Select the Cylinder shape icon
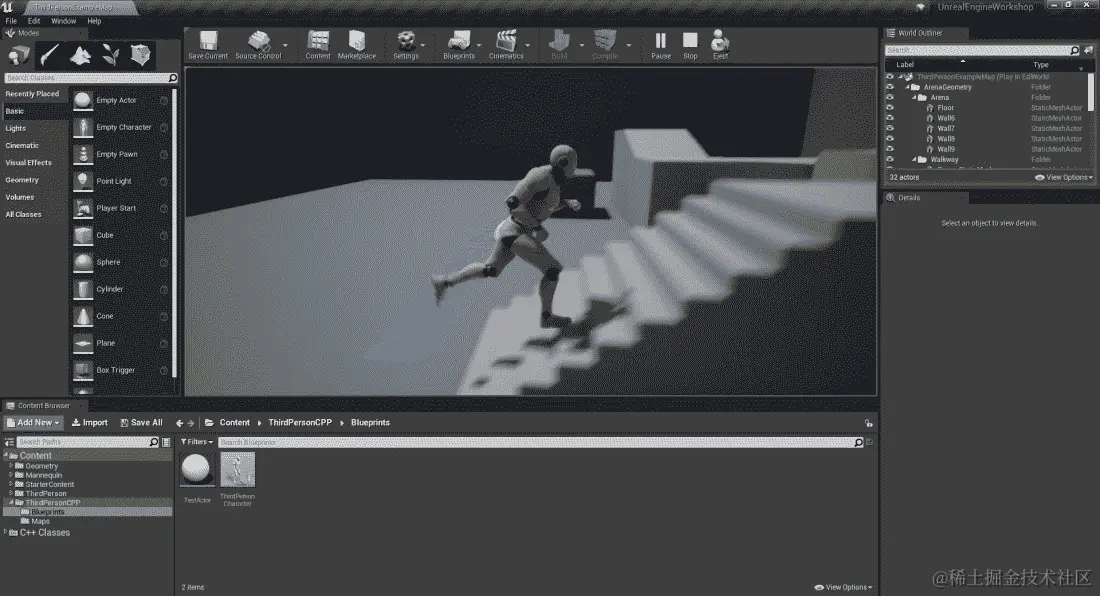 click(83, 290)
